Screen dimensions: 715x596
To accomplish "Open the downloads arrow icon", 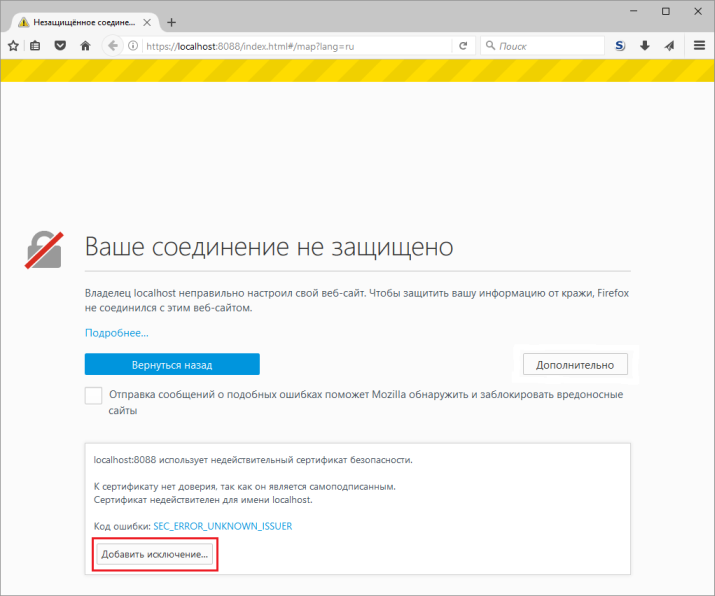I will pyautogui.click(x=644, y=46).
